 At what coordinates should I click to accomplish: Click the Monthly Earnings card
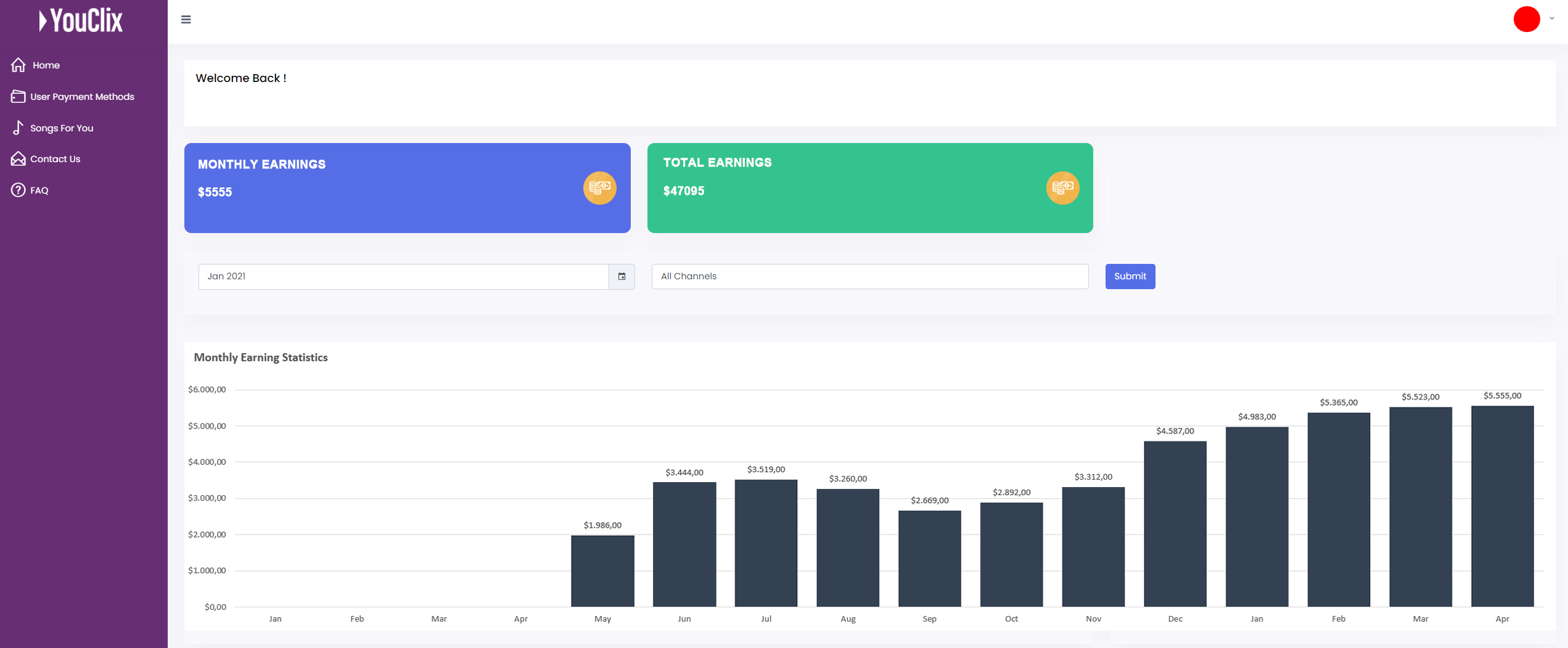[x=407, y=188]
